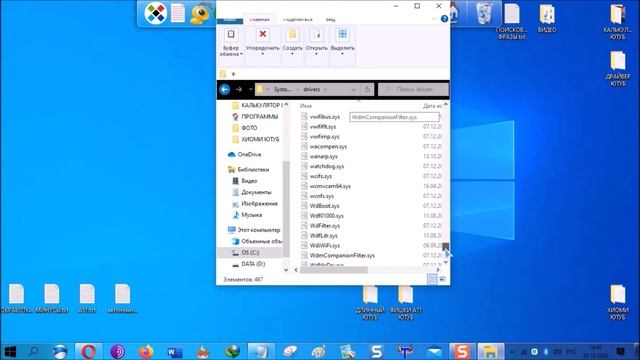Select ХИОМИ ЮТУБ desktop folder
Screen dimensions: 640x360
point(618,301)
